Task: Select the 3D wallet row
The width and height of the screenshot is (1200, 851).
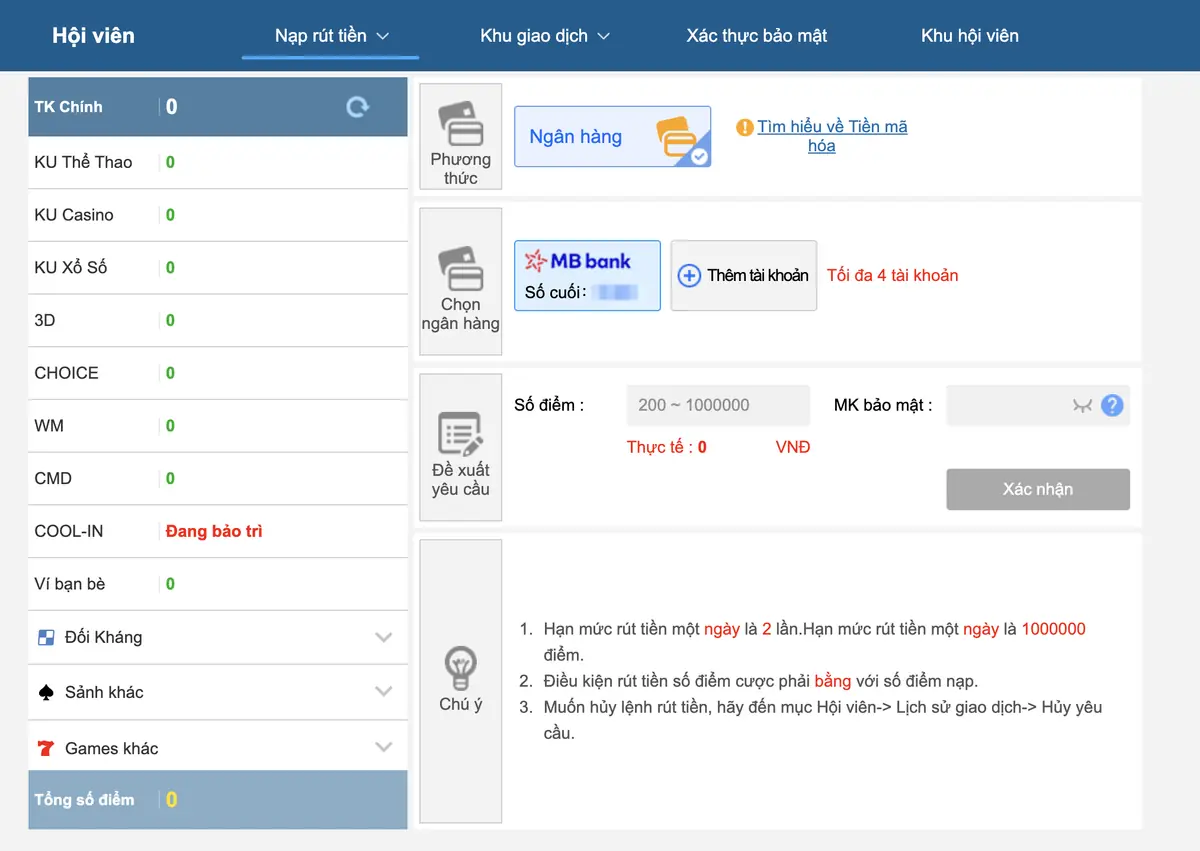Action: [218, 321]
